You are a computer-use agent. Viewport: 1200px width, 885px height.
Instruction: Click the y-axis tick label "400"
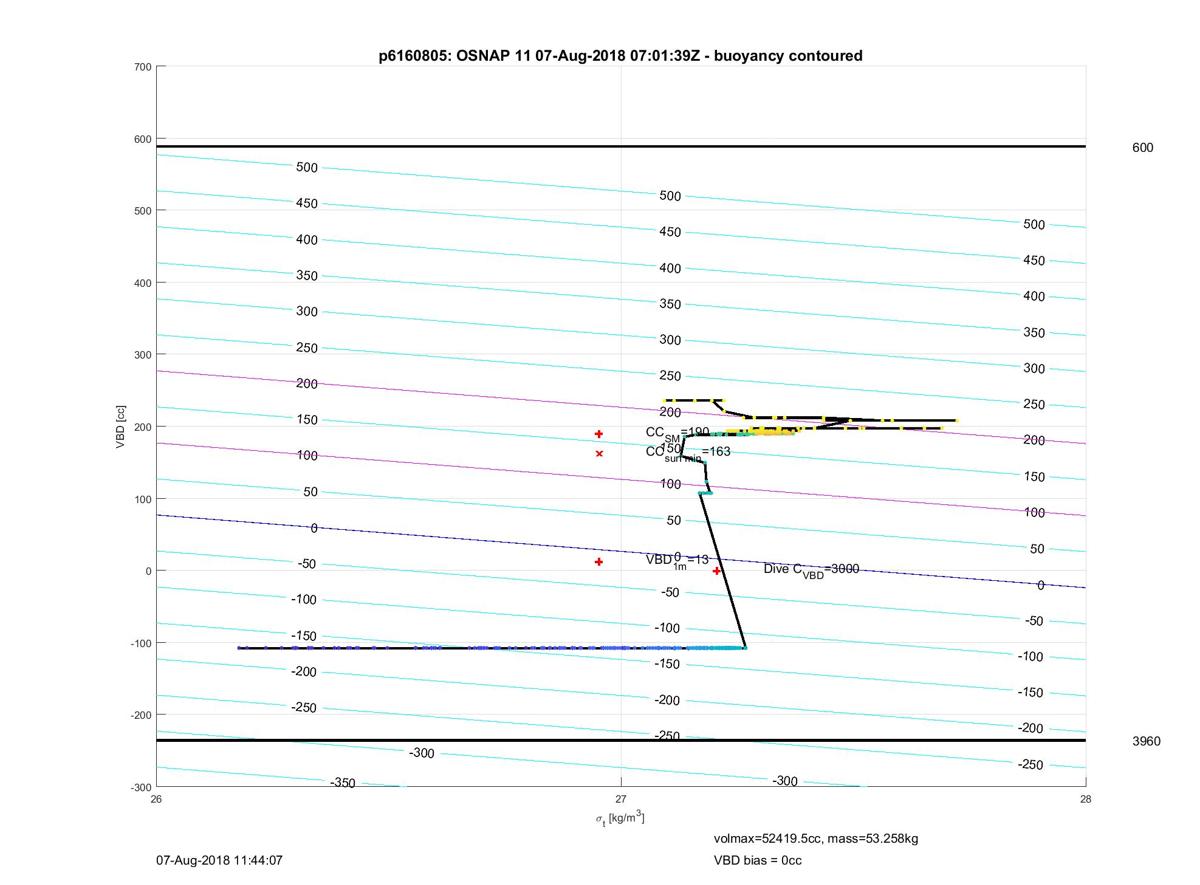tap(142, 283)
